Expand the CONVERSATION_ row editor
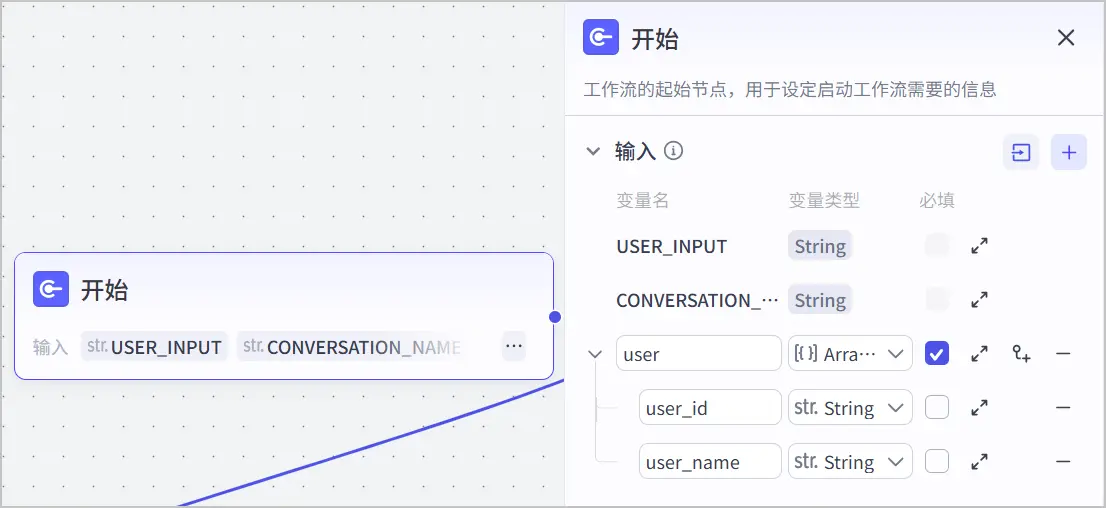This screenshot has height=508, width=1106. pyautogui.click(x=979, y=300)
